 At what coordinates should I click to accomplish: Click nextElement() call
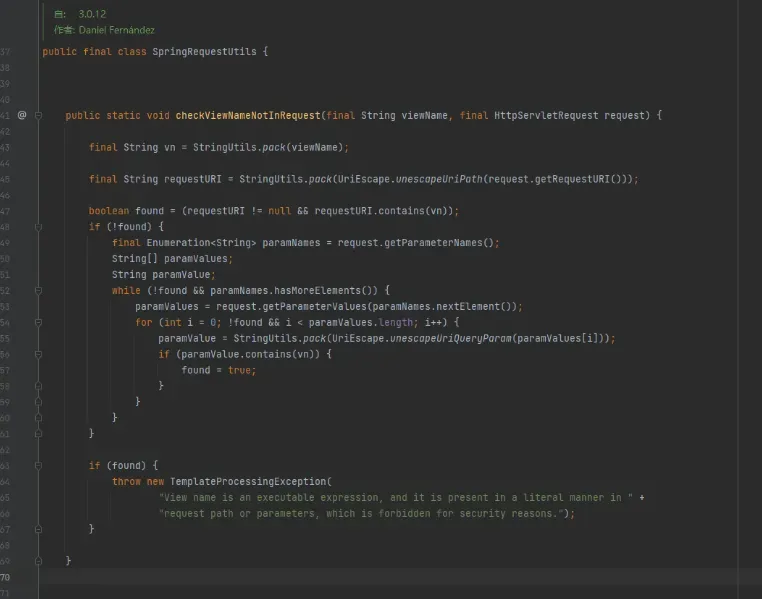[473, 307]
